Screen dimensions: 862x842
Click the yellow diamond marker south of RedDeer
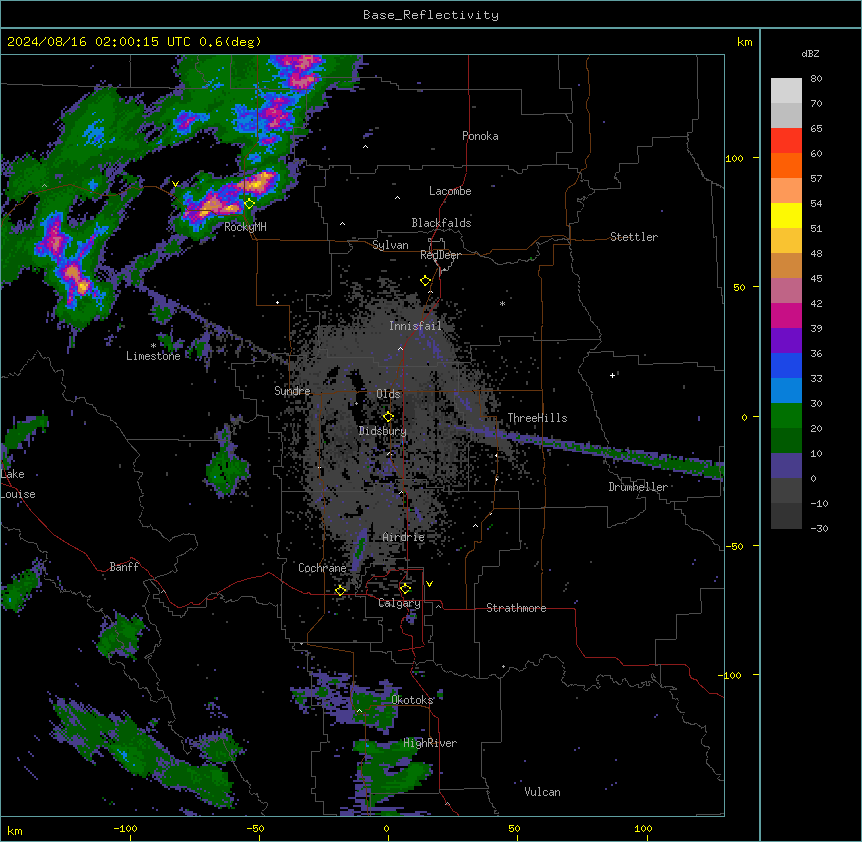[425, 281]
